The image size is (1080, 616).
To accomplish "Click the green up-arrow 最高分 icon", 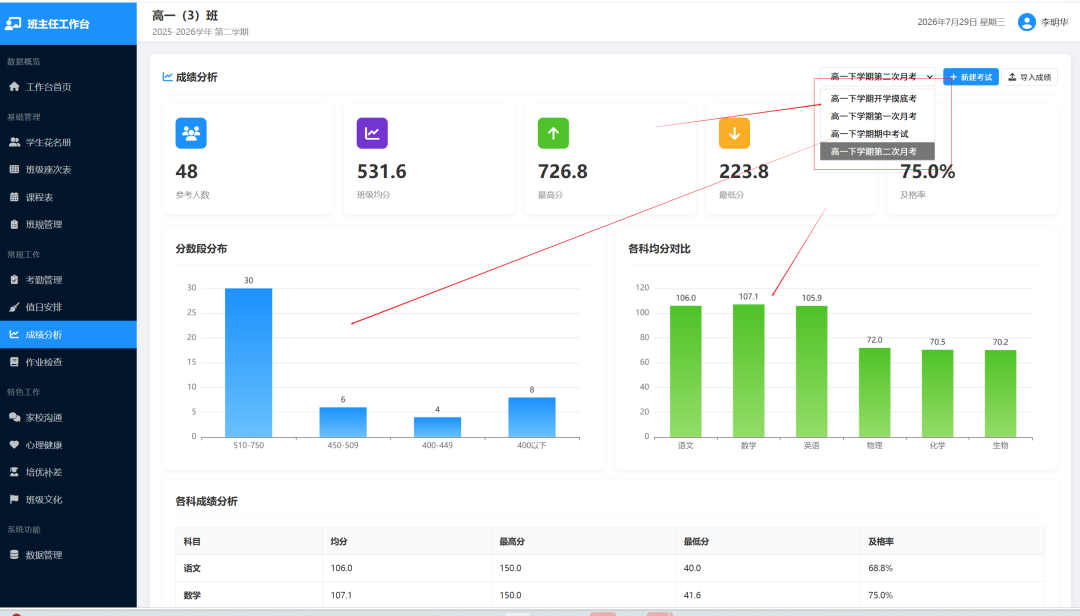I will tap(553, 133).
